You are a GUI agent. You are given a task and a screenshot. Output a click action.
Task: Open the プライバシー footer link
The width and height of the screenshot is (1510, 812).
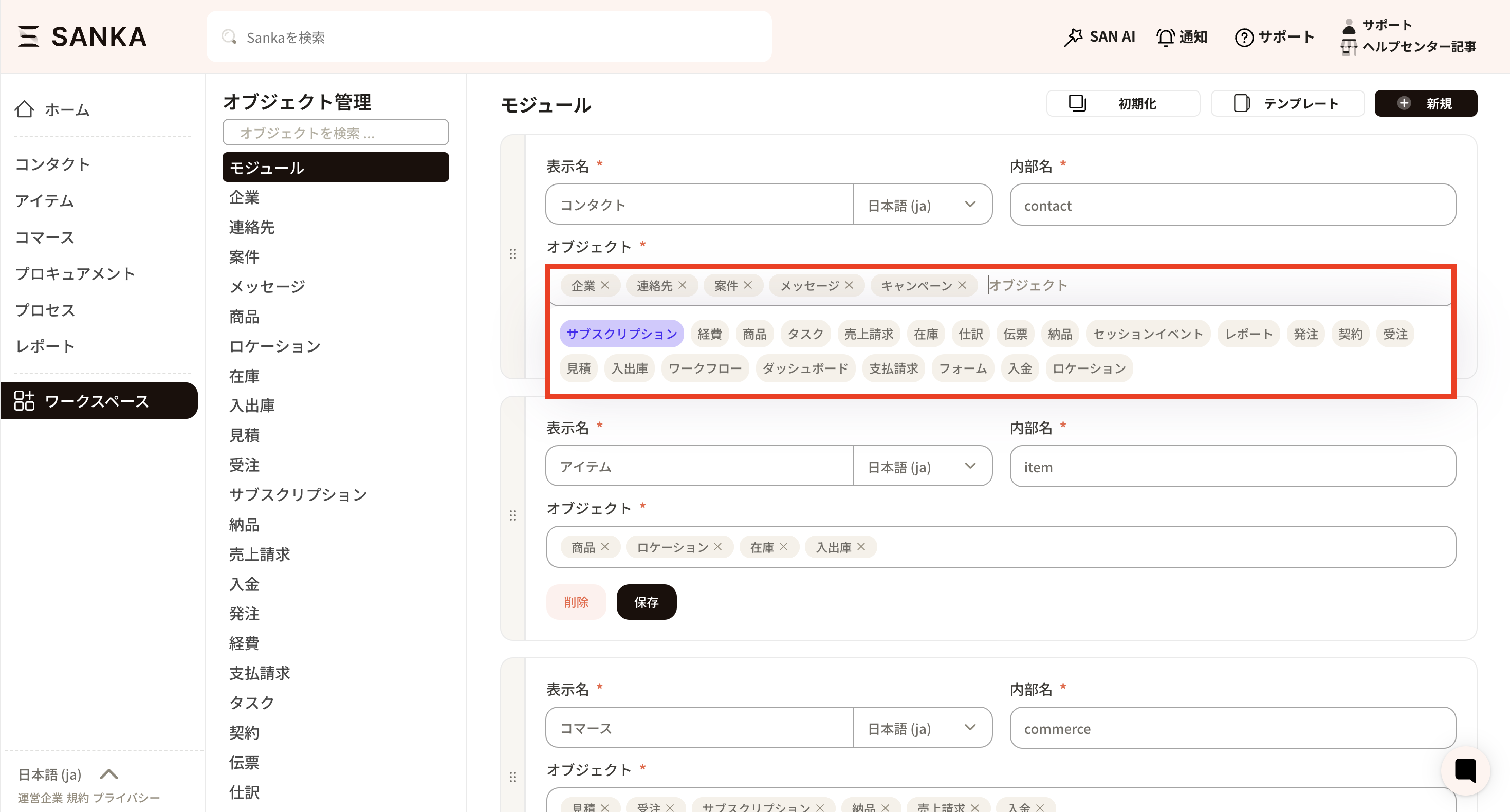click(x=126, y=798)
